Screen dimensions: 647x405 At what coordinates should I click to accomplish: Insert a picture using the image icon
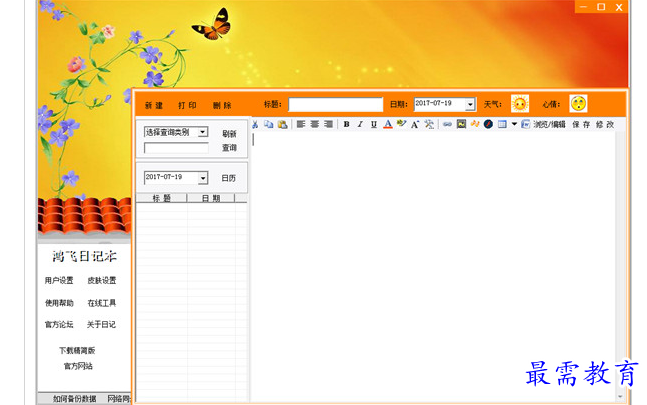point(461,125)
